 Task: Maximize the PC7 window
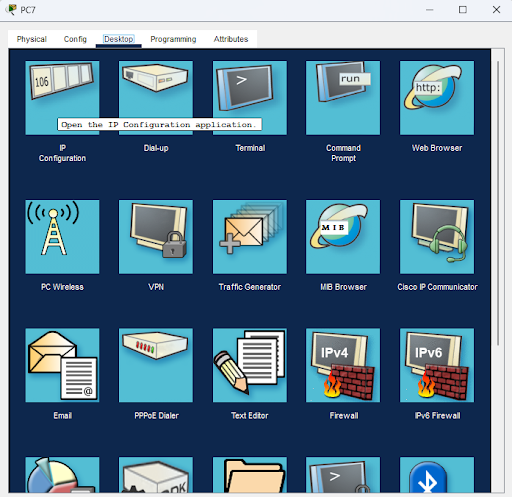click(463, 10)
